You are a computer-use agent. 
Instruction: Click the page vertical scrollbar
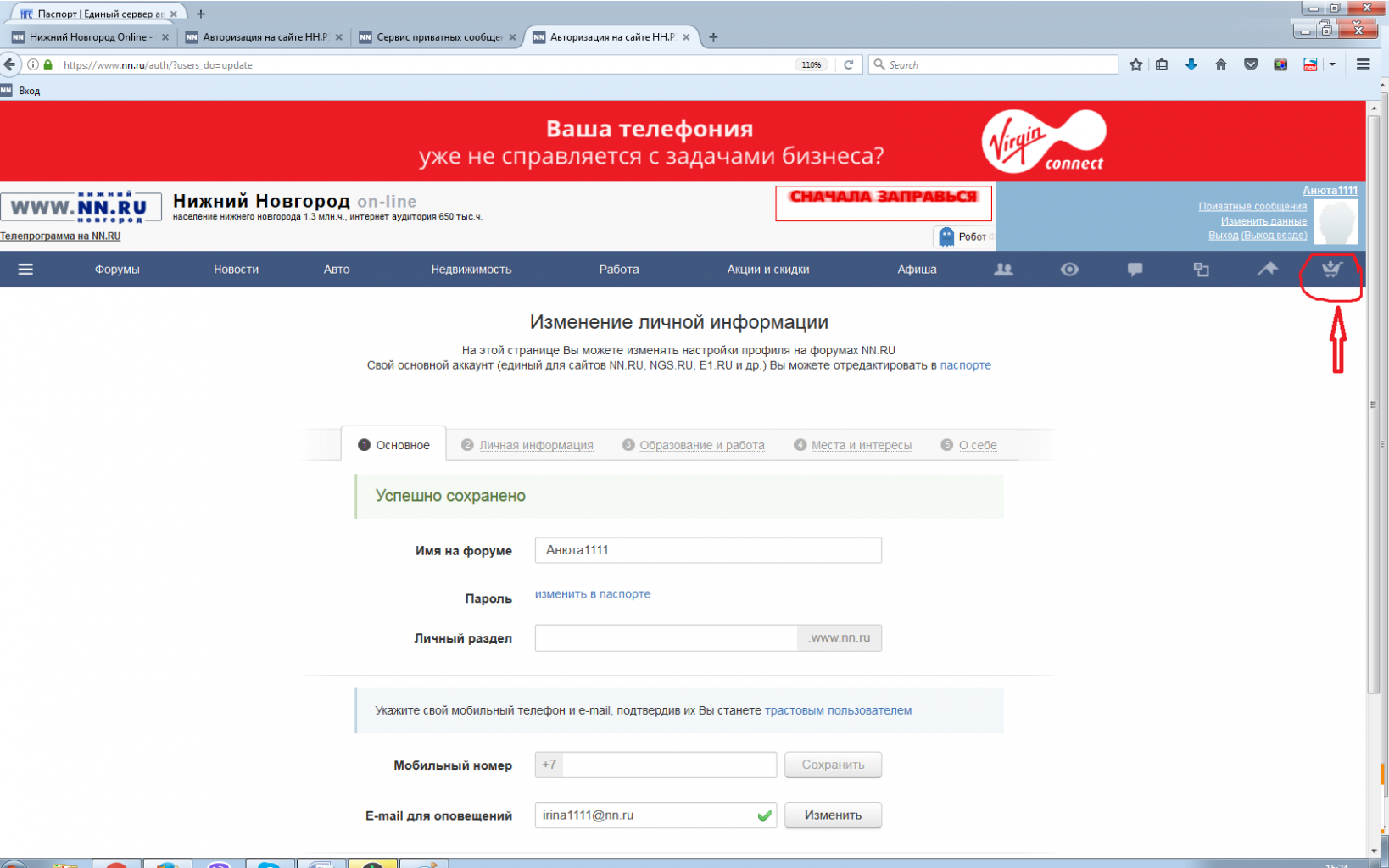point(1374,407)
